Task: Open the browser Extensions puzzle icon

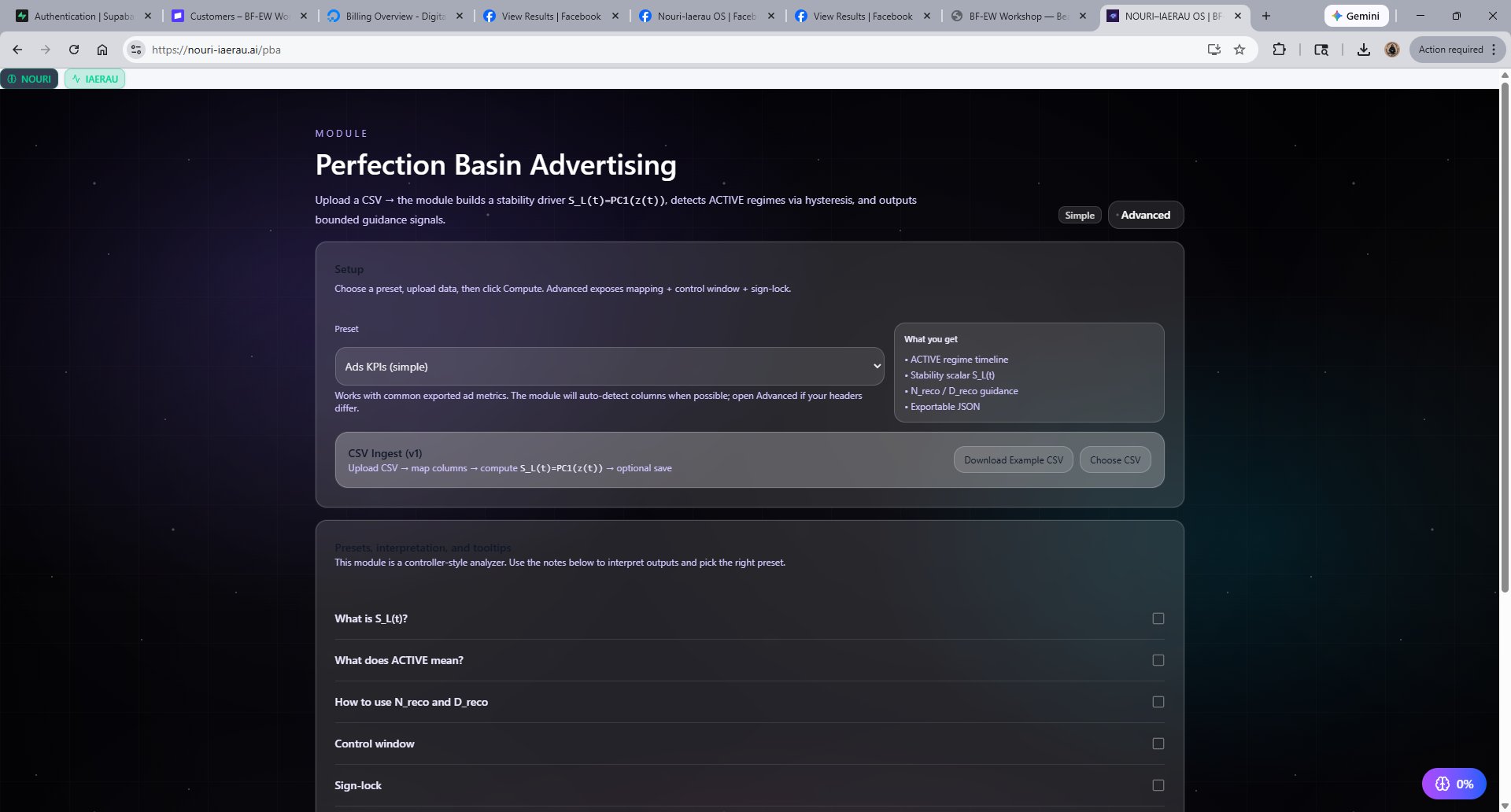Action: (x=1279, y=49)
